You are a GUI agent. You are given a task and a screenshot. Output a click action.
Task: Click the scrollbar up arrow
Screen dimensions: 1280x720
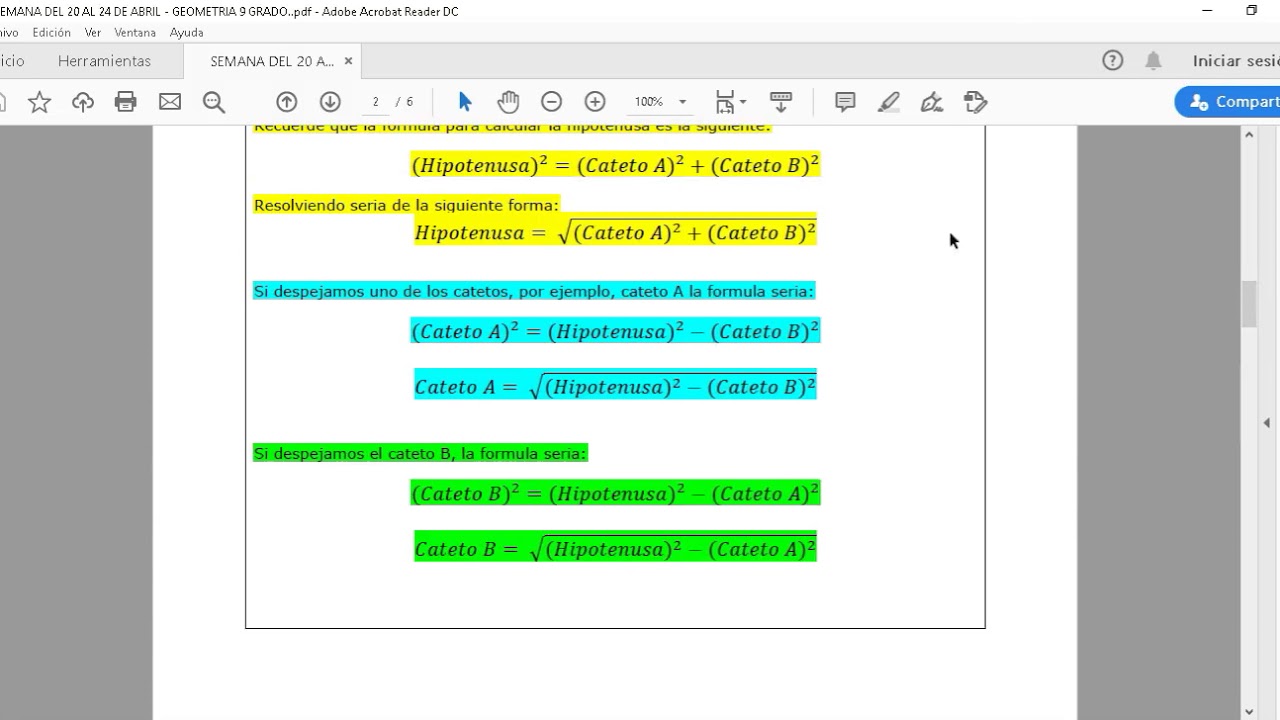tap(1249, 134)
